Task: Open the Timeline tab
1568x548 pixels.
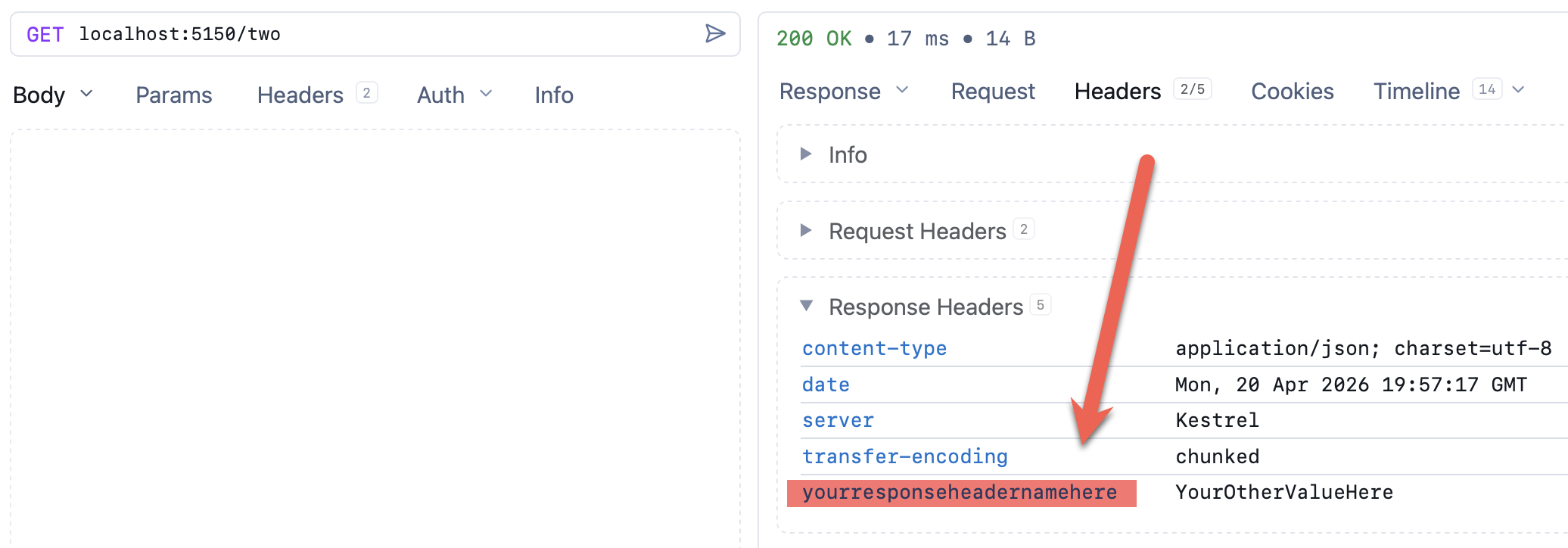Action: (x=1416, y=92)
